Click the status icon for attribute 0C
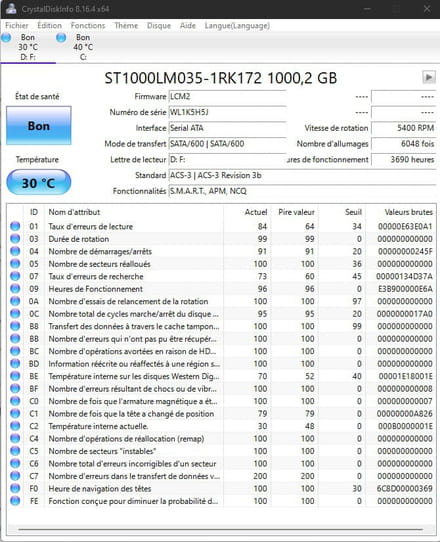The image size is (440, 542). [15, 314]
